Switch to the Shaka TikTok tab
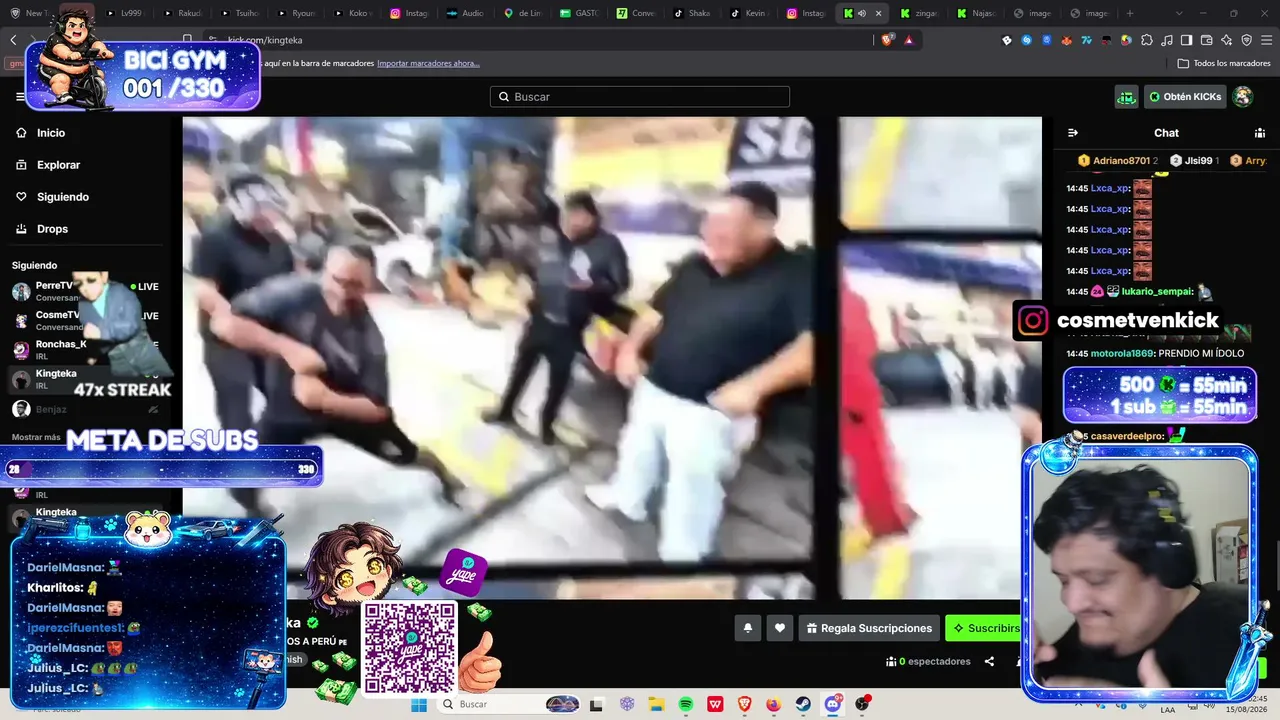 click(694, 14)
